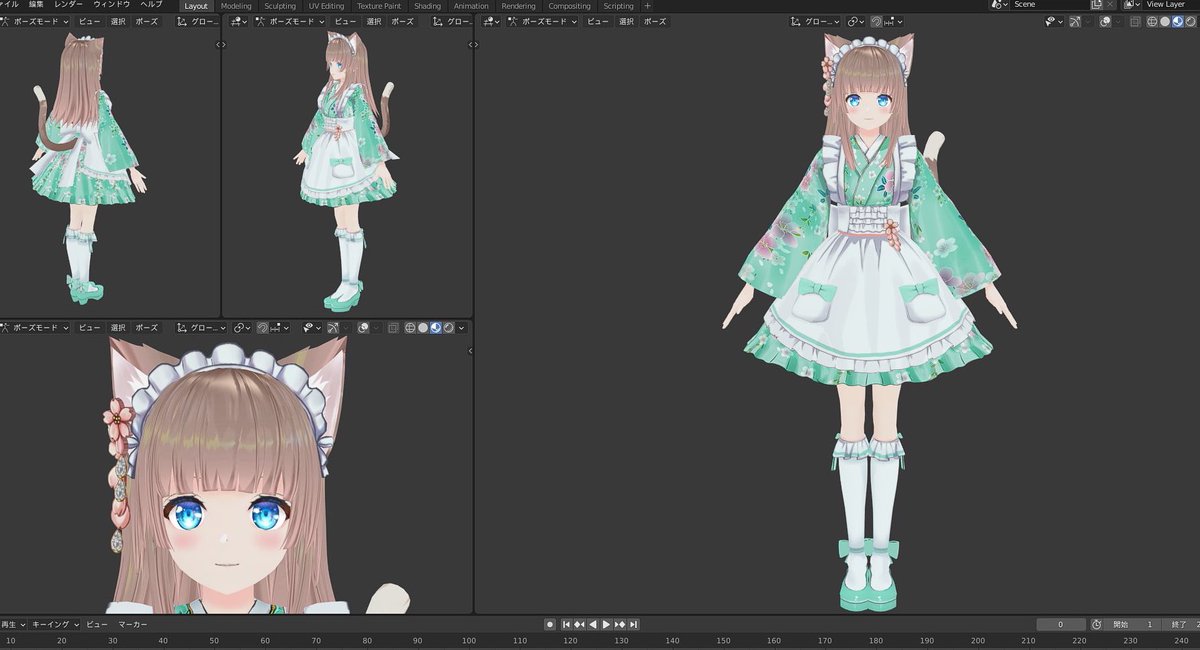Open transform orientation dropdown in main viewport
The image size is (1200, 650).
(x=815, y=21)
